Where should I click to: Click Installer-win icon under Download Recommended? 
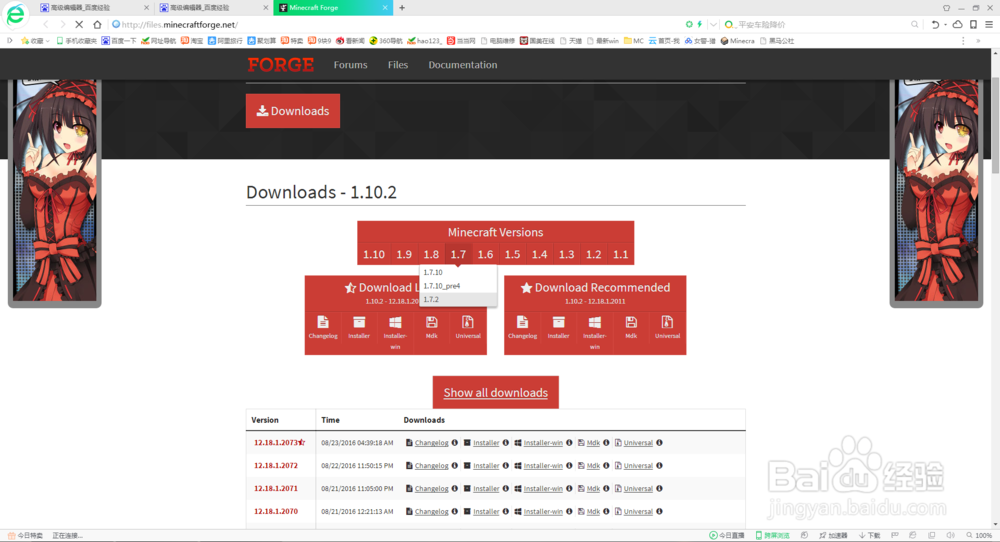(595, 322)
